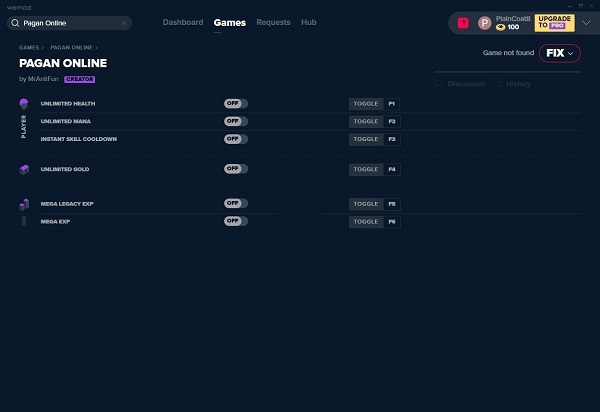Change the F4 hotkey binding
Viewport: 600px width, 412px height.
[392, 169]
